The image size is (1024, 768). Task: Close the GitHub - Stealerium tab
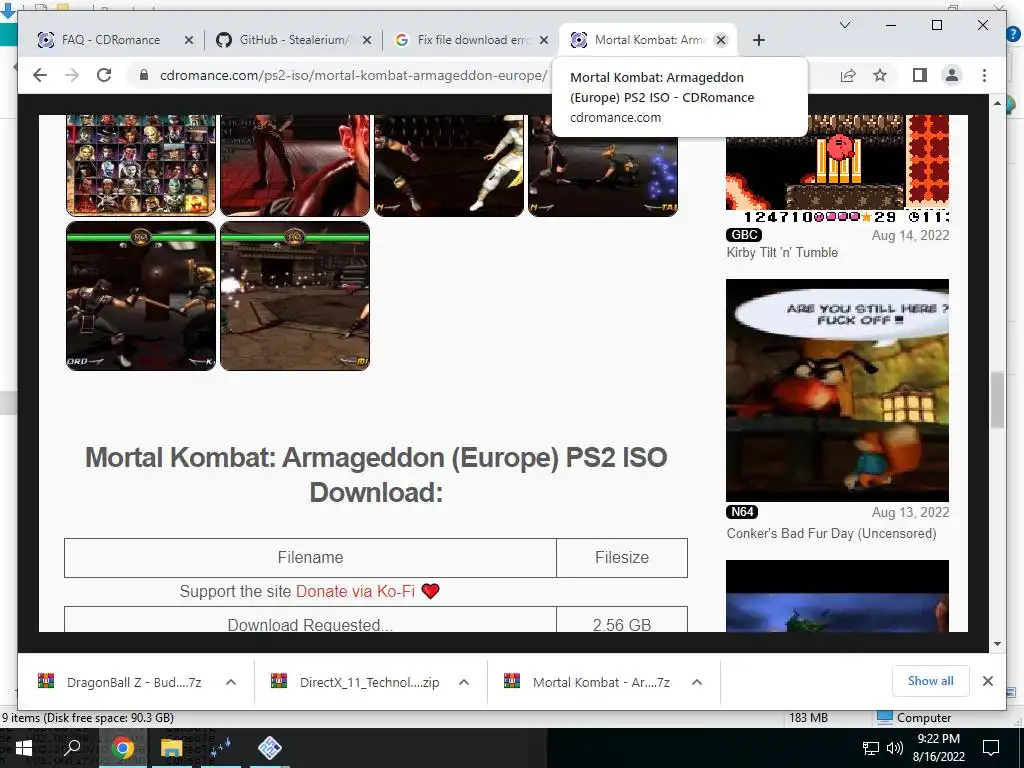[367, 40]
